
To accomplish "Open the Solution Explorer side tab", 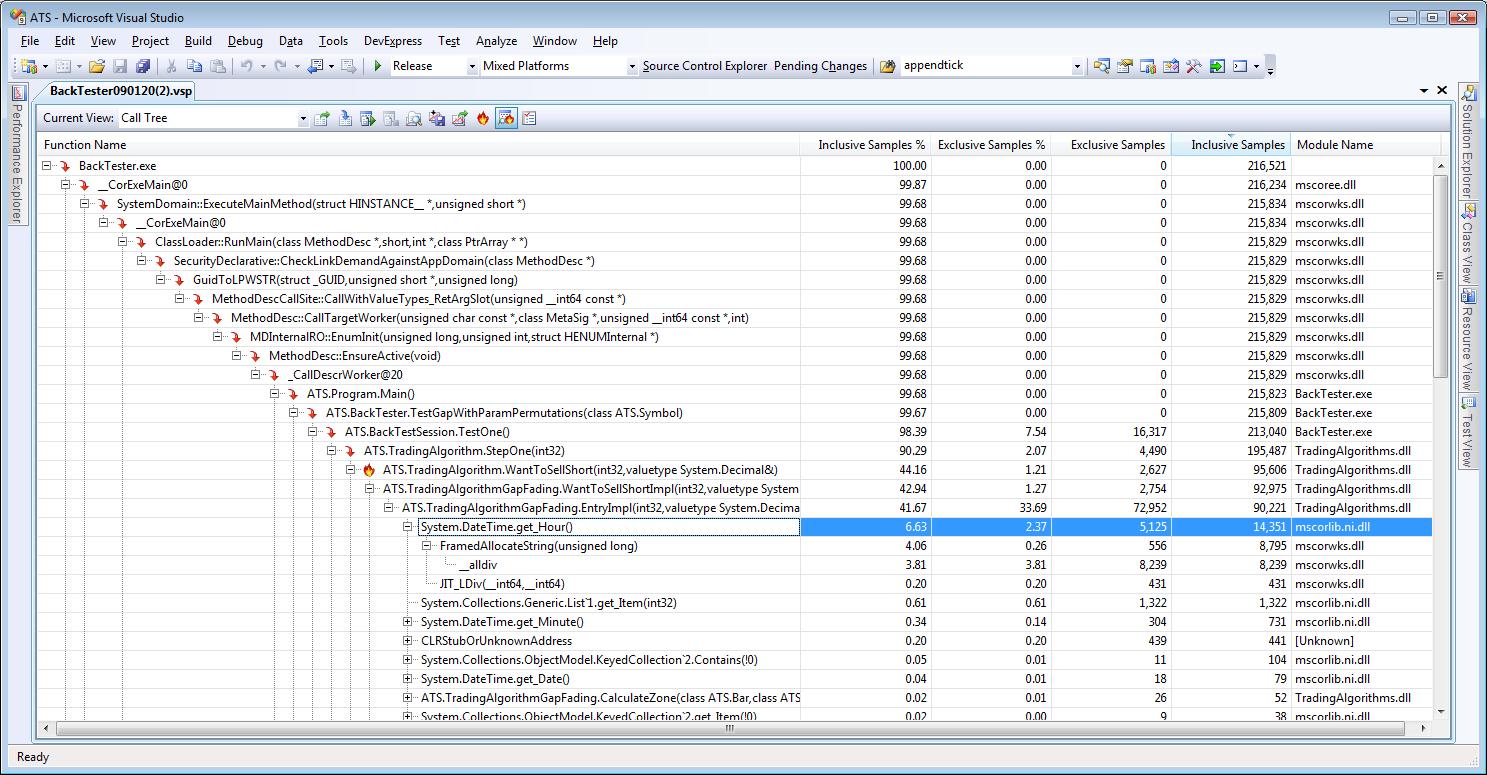I will pos(1469,140).
